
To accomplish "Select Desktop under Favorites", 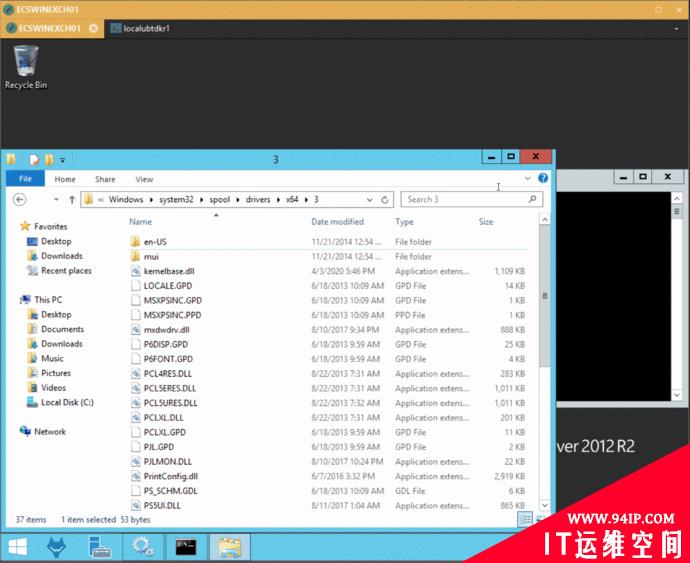I will point(56,241).
